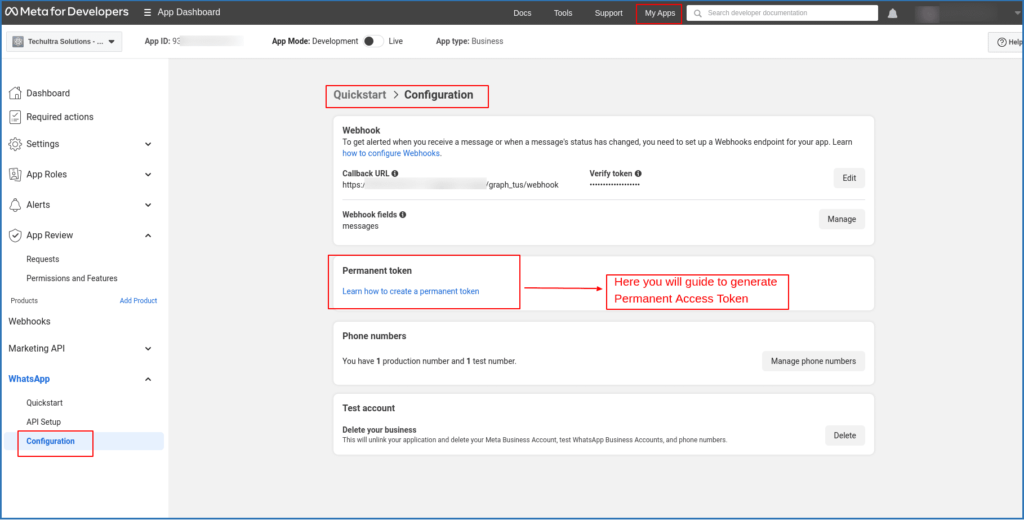Click the 'Delete your business' heading

(x=379, y=430)
